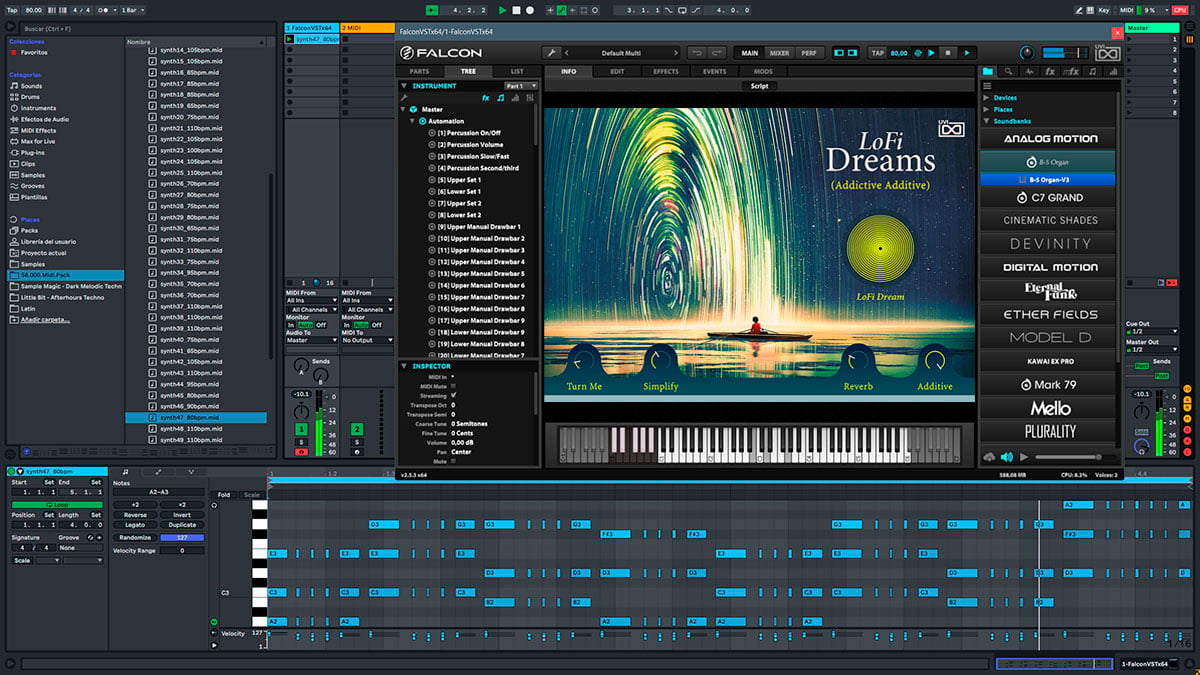Image resolution: width=1200 pixels, height=675 pixels.
Task: Open Falcon's wrench settings menu
Action: coord(551,53)
